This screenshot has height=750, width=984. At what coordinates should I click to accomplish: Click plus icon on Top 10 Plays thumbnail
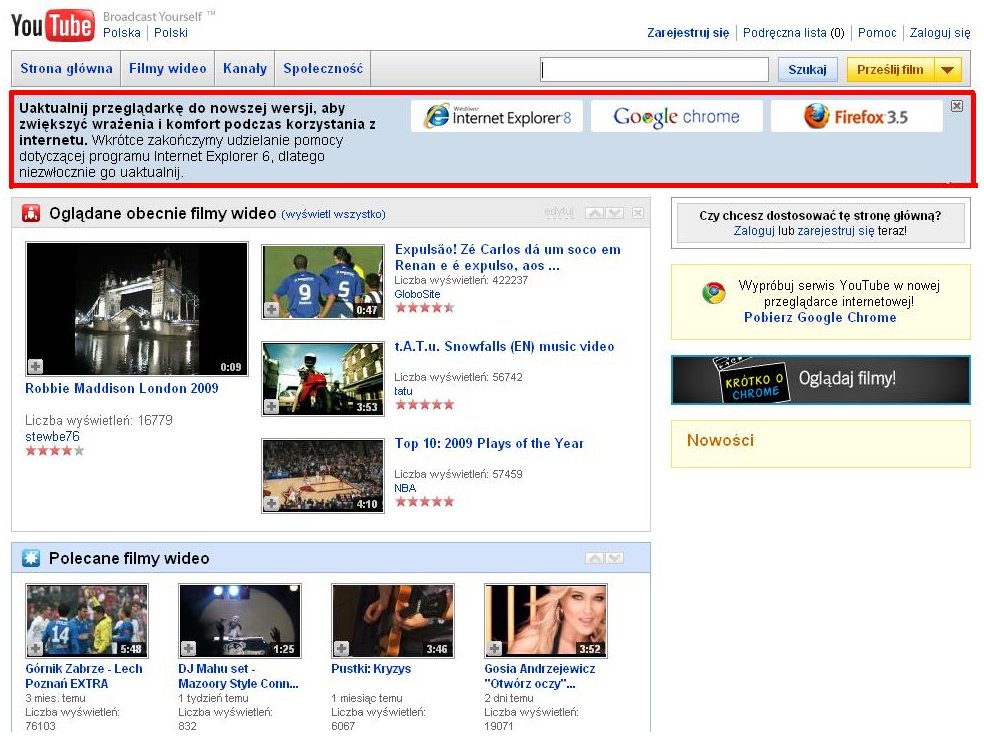pyautogui.click(x=271, y=503)
